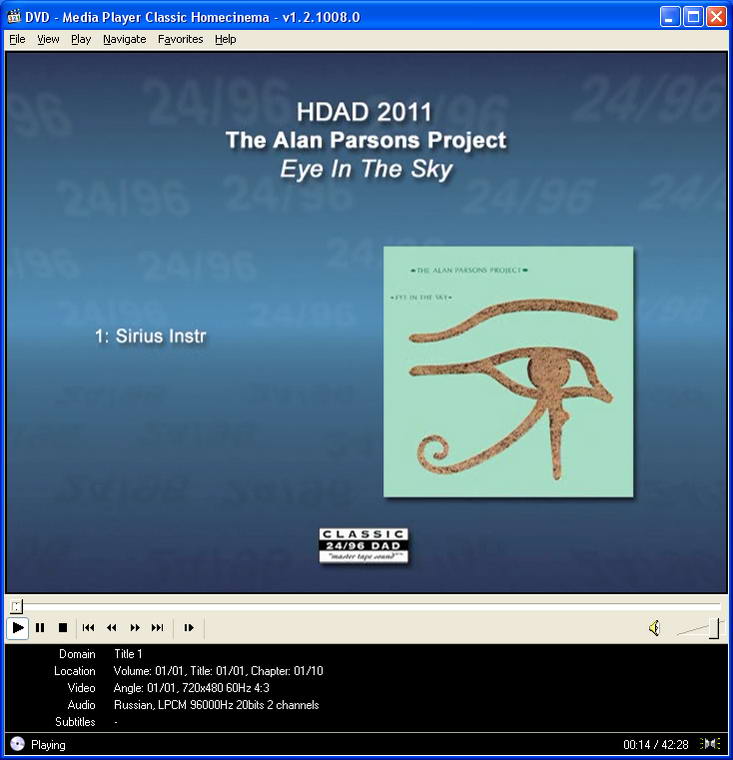
Task: Click 'The Alan Parsons Project' title text
Action: (x=366, y=140)
